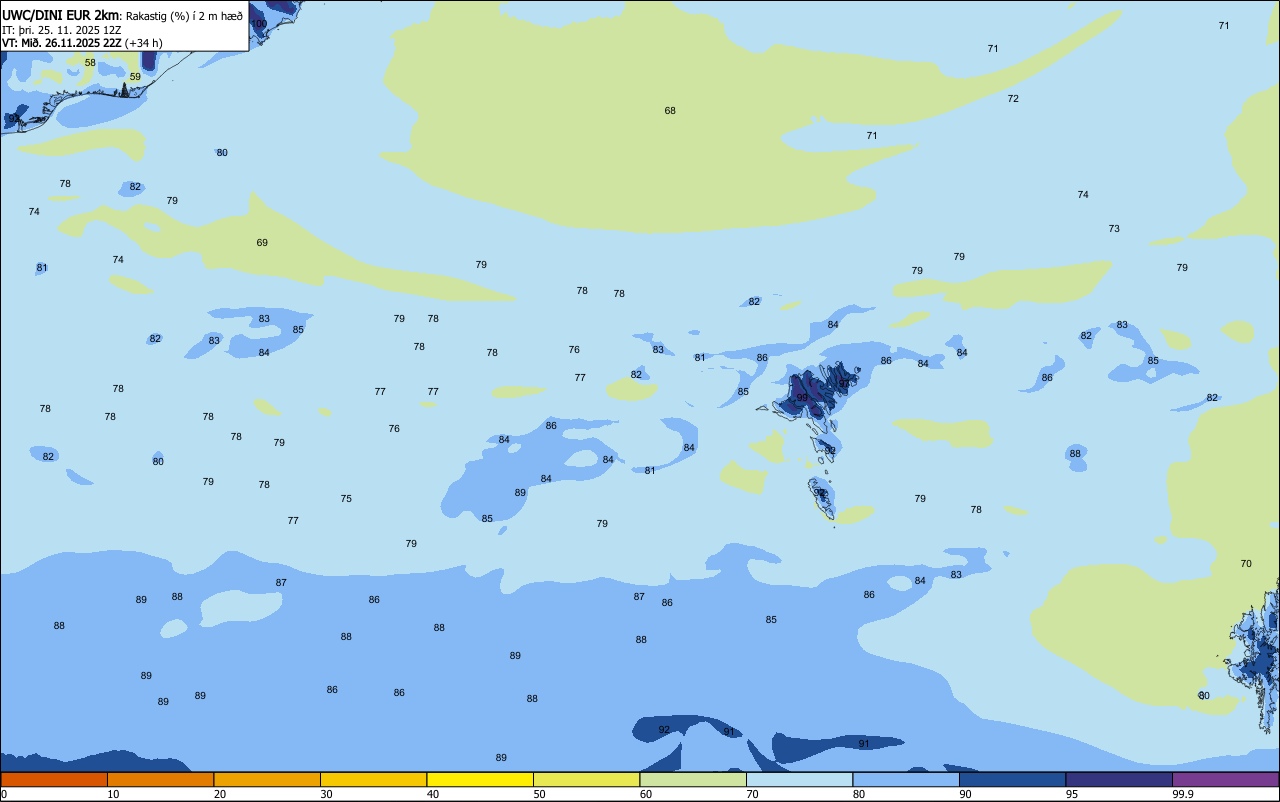Screen dimensions: 1280x802
Task: Select the map value 58
Action: (90, 63)
